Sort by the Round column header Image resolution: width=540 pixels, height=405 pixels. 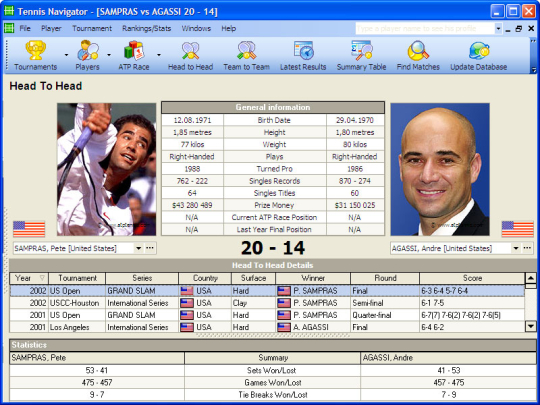click(x=385, y=278)
